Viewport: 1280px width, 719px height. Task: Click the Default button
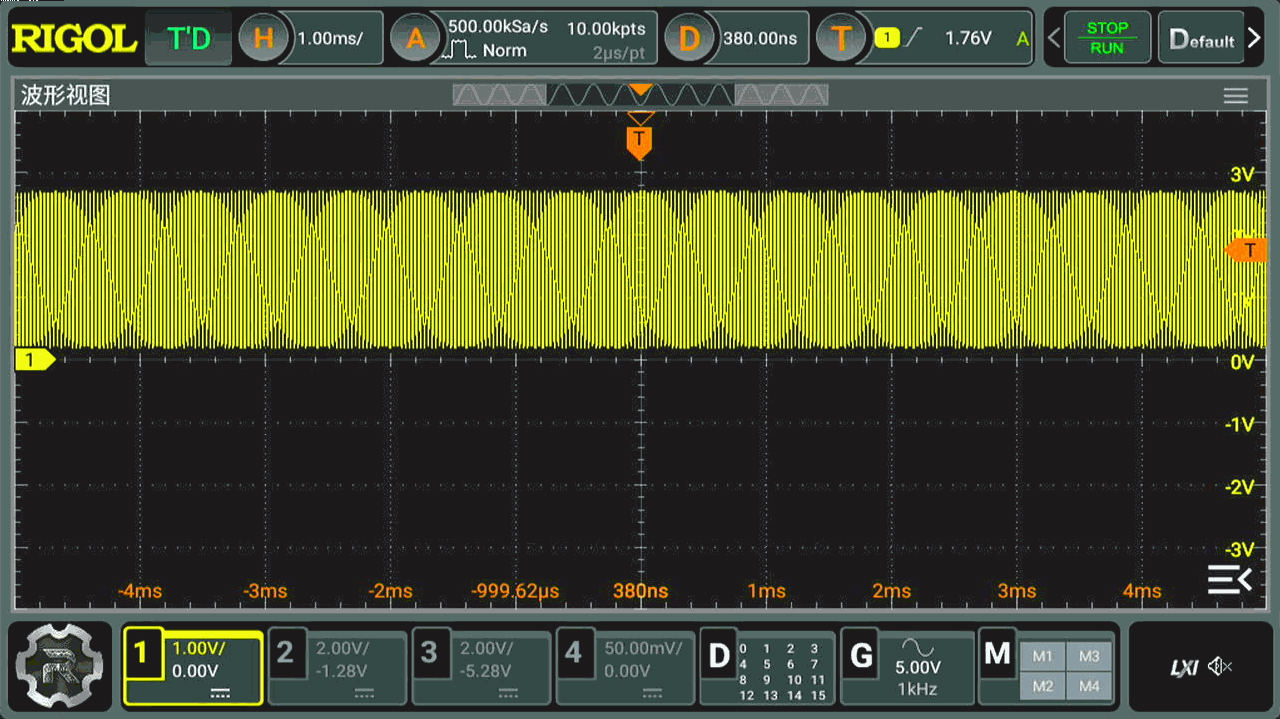pos(1202,40)
